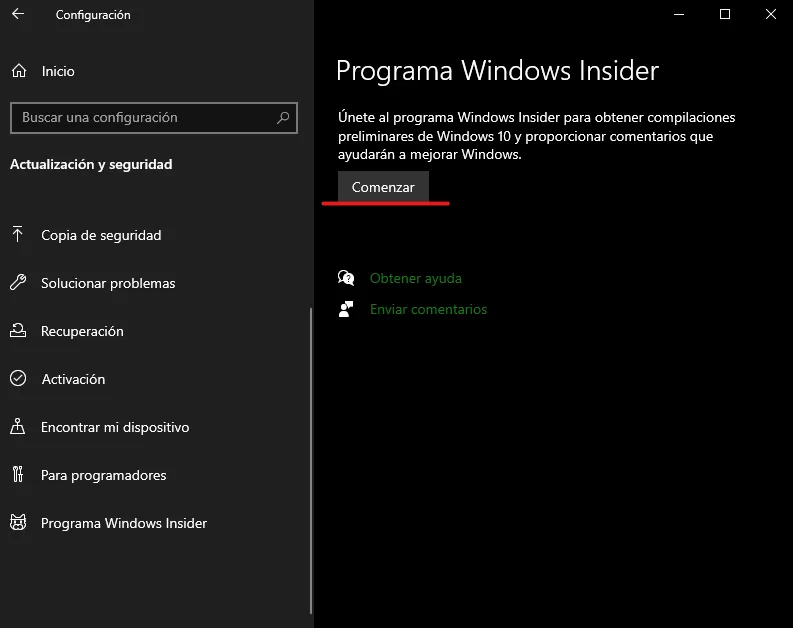Go back with the arrow icon
The image size is (793, 628).
18,14
